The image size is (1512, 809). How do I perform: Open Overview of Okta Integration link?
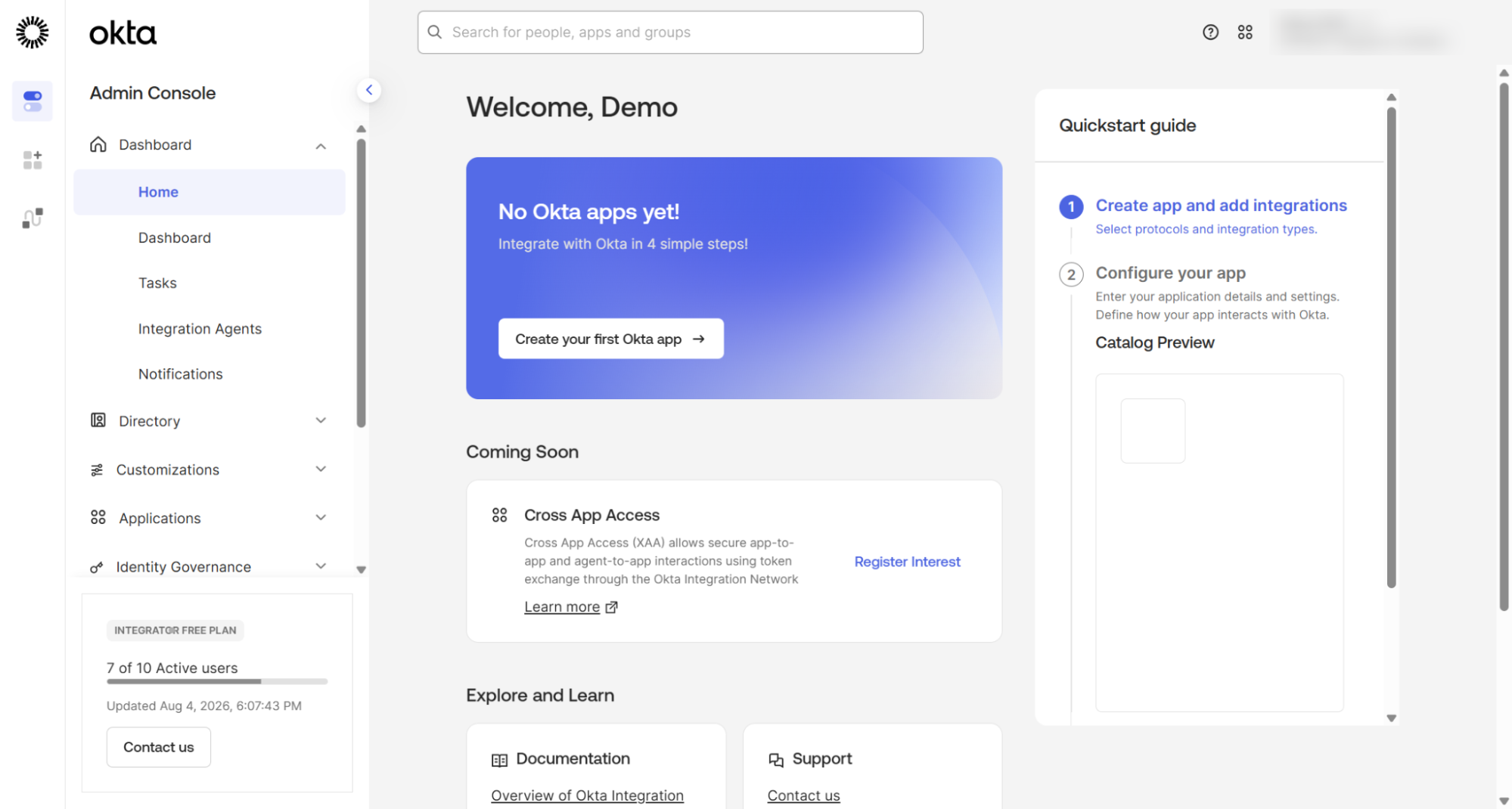587,795
